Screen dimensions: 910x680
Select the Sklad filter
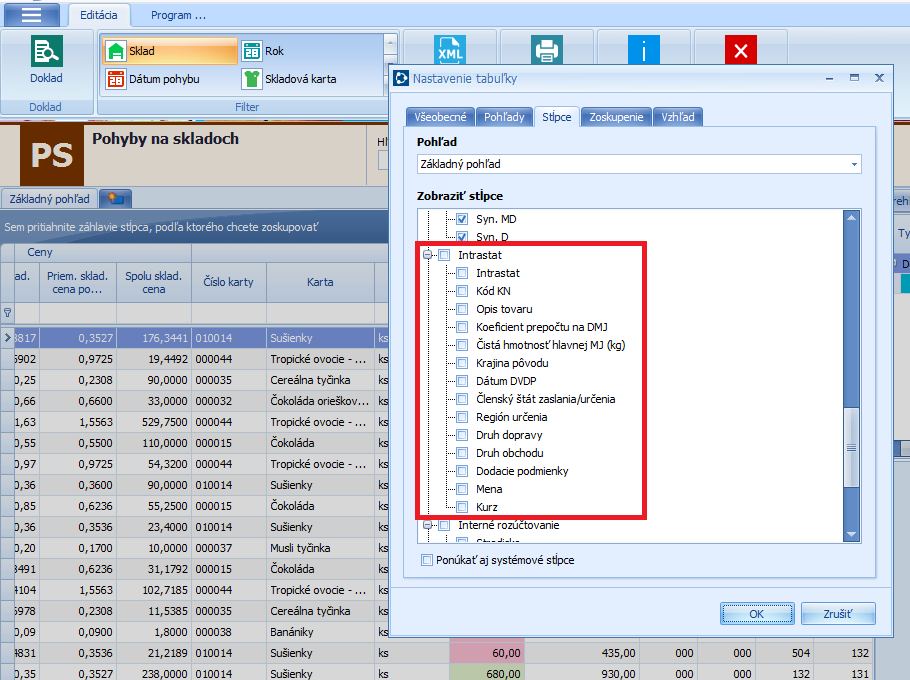coord(171,51)
